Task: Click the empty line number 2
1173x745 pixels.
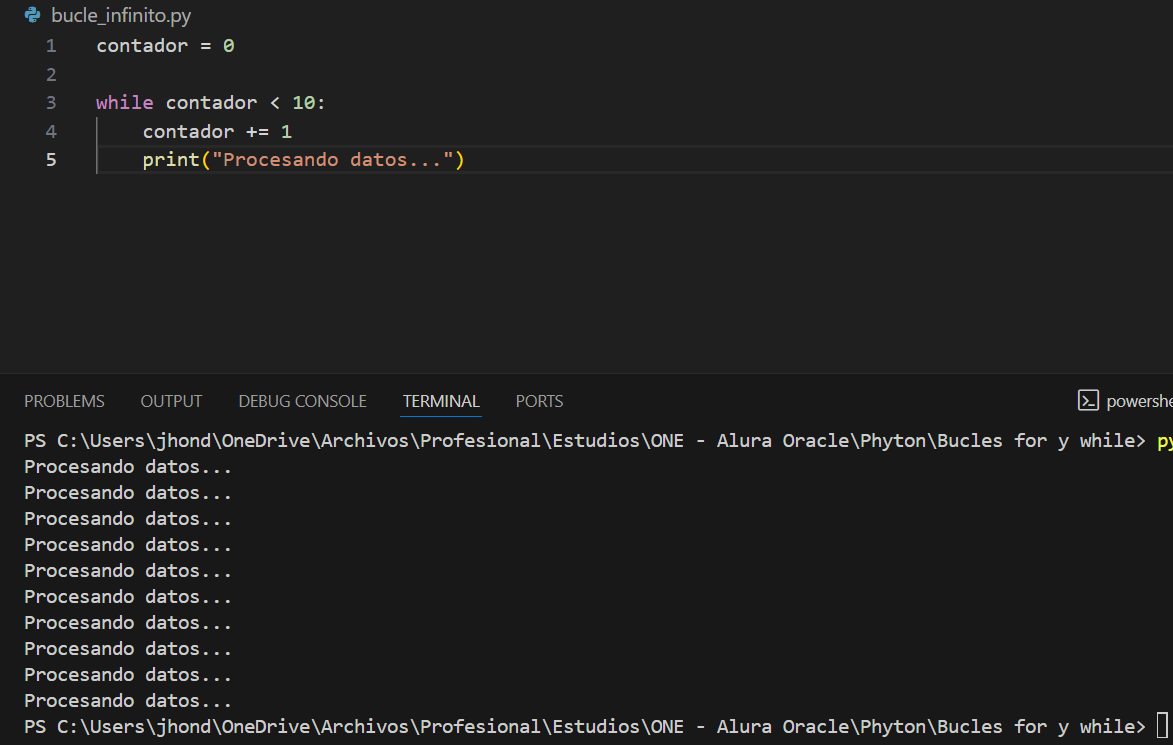Action: 50,75
